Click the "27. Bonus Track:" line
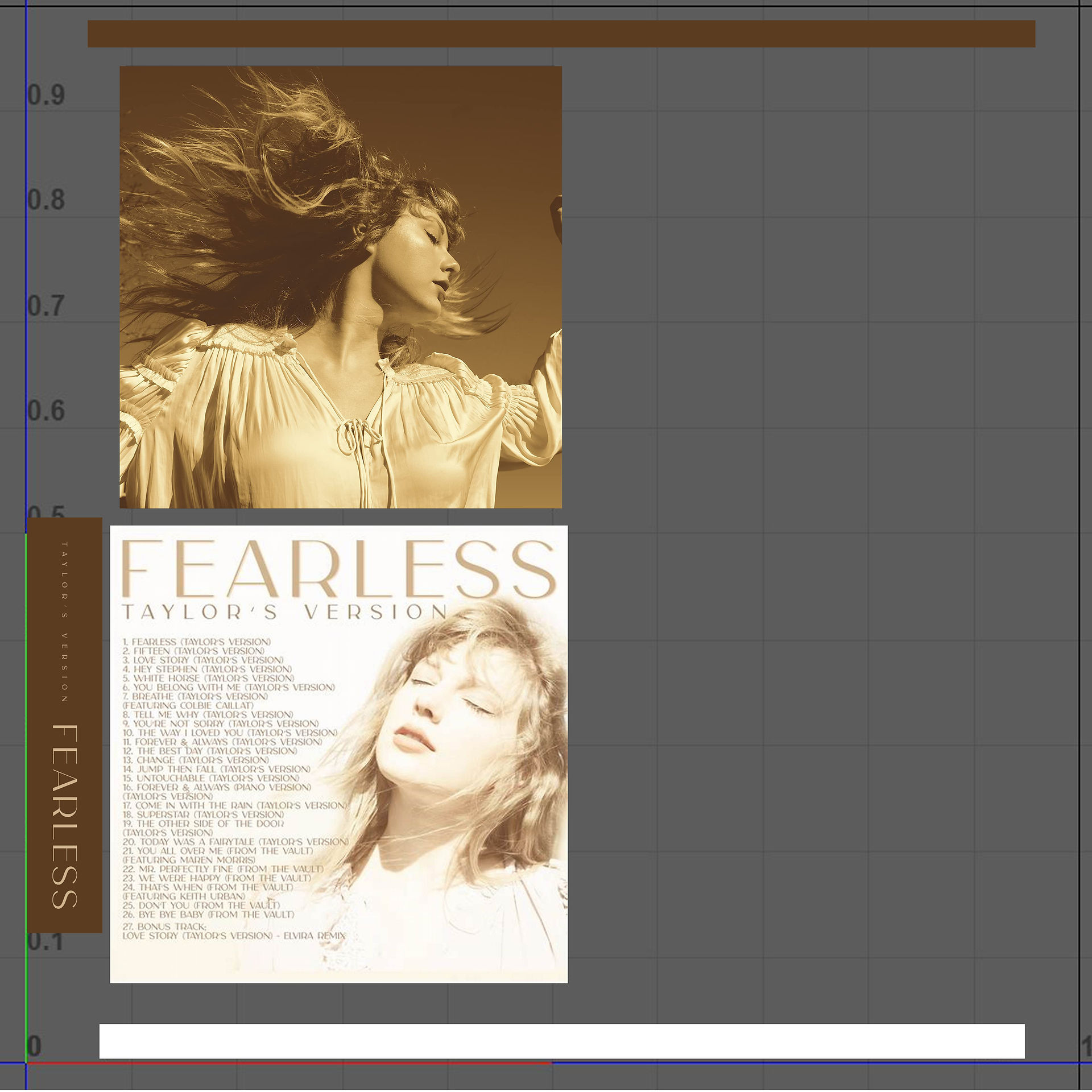The width and height of the screenshot is (1092, 1092). click(x=164, y=926)
